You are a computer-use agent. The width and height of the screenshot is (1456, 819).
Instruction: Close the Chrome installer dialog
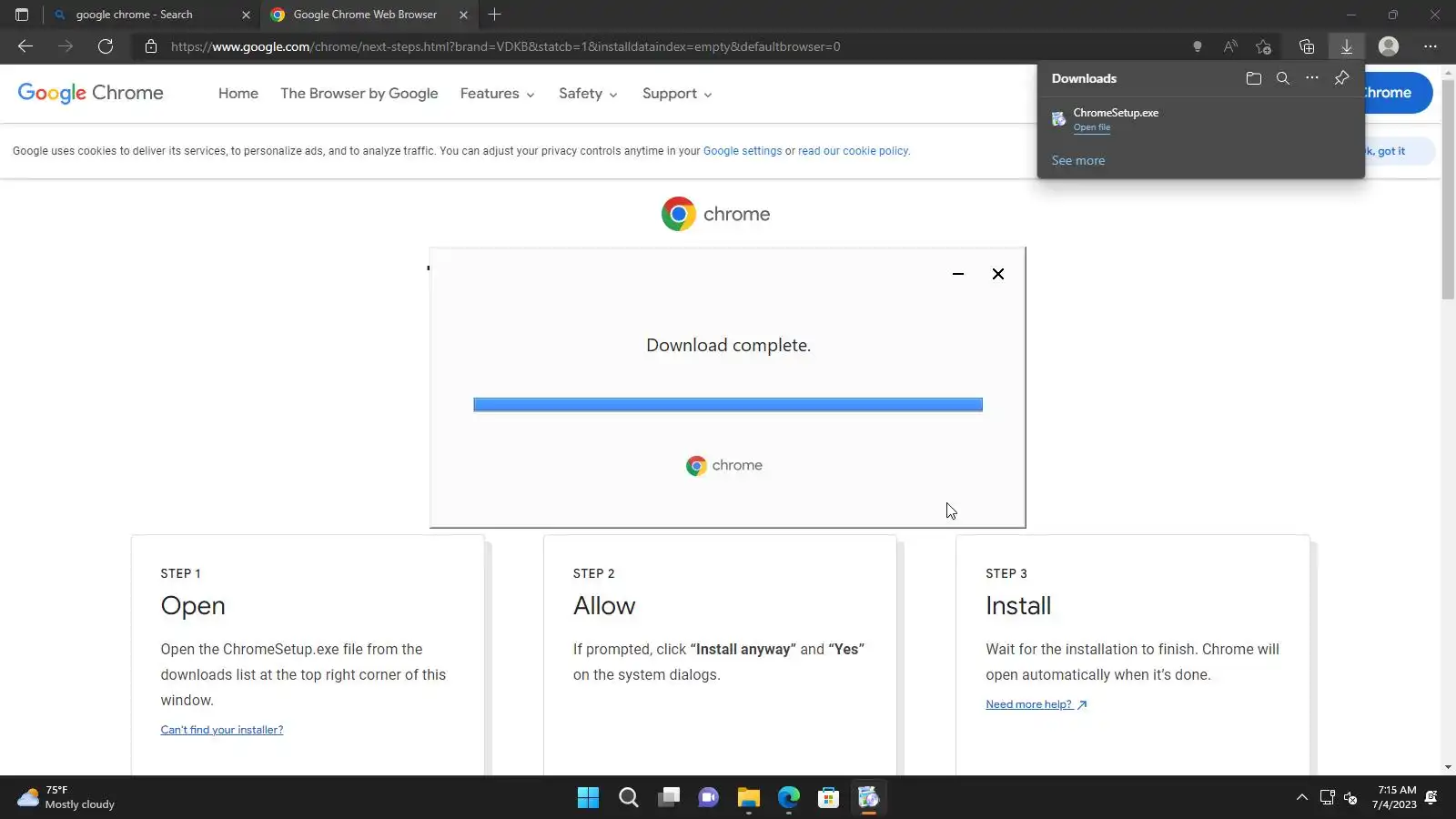(998, 274)
